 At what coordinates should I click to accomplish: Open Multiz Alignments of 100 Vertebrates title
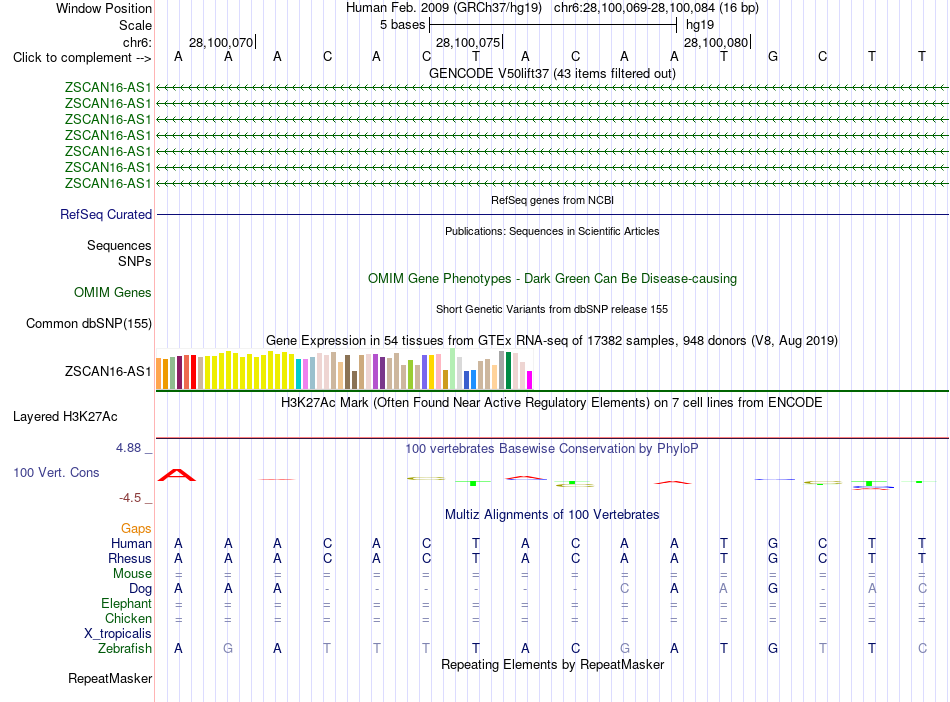click(x=552, y=515)
